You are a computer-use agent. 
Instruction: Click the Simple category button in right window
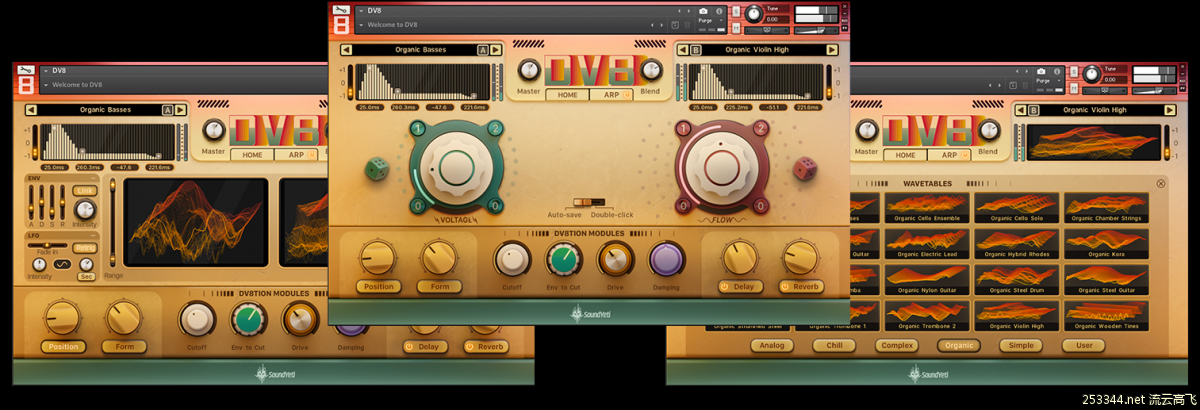1021,346
